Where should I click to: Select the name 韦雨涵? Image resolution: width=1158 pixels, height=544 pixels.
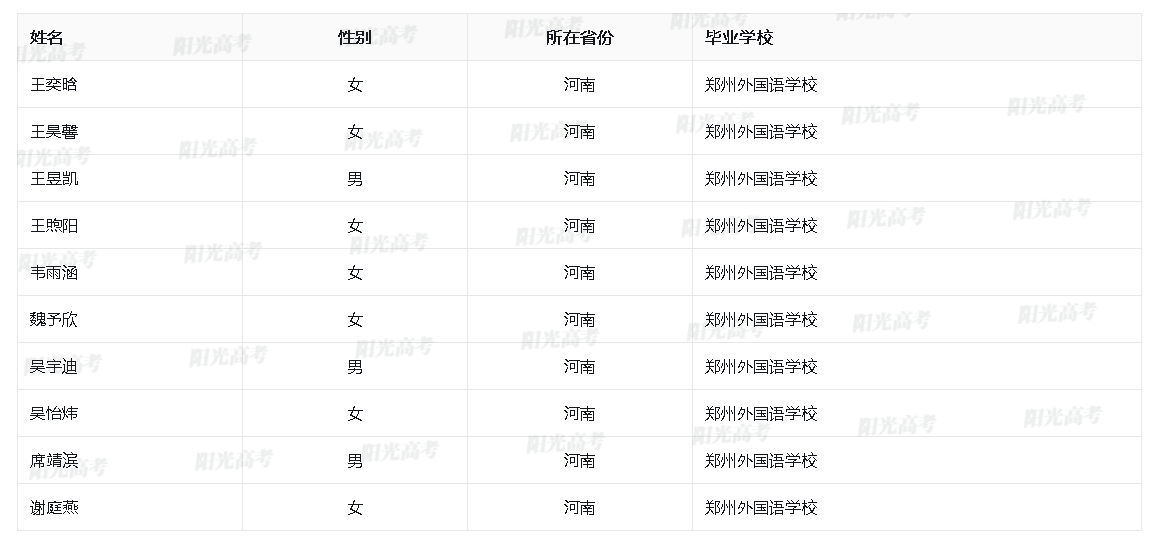[x=54, y=273]
